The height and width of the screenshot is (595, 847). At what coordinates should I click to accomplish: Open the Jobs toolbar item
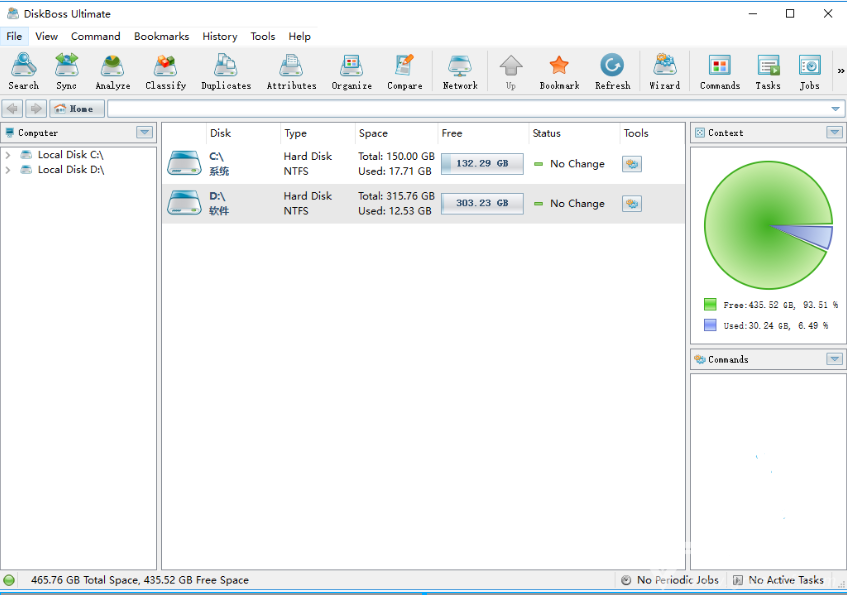(809, 71)
